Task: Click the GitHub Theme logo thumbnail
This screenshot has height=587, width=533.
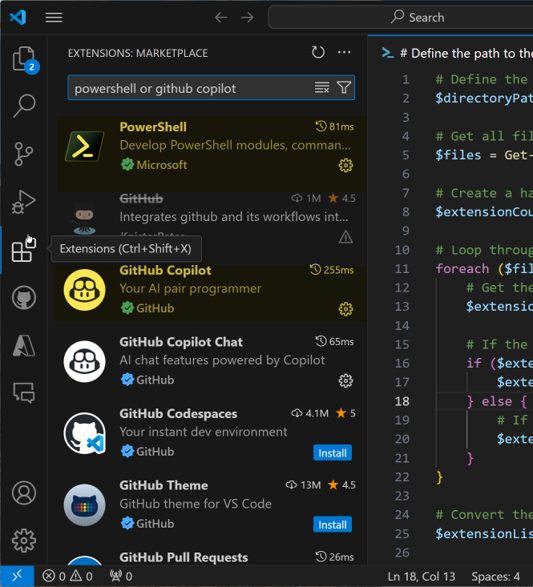Action: point(85,505)
